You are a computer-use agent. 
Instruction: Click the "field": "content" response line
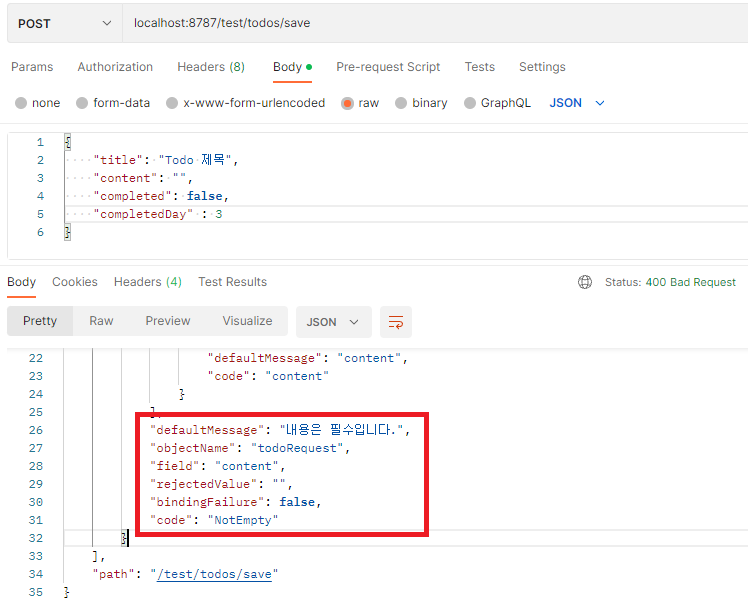(218, 466)
